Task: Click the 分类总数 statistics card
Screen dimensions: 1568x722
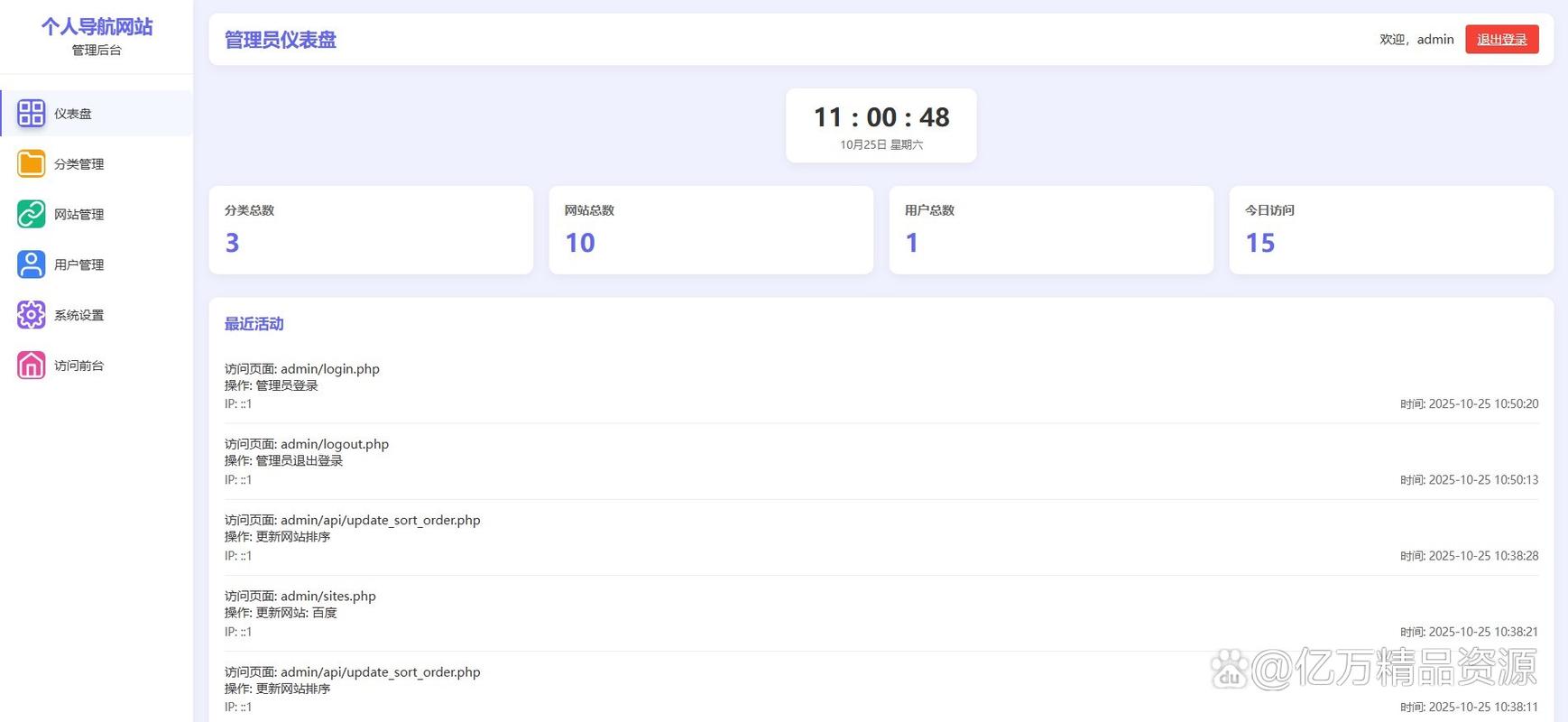Action: coord(371,230)
